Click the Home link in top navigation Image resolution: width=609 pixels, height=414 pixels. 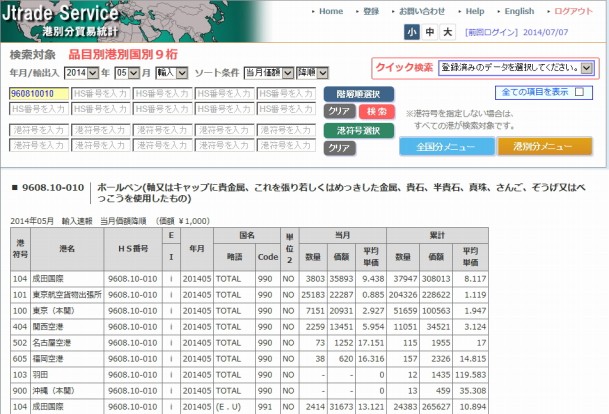pyautogui.click(x=331, y=11)
